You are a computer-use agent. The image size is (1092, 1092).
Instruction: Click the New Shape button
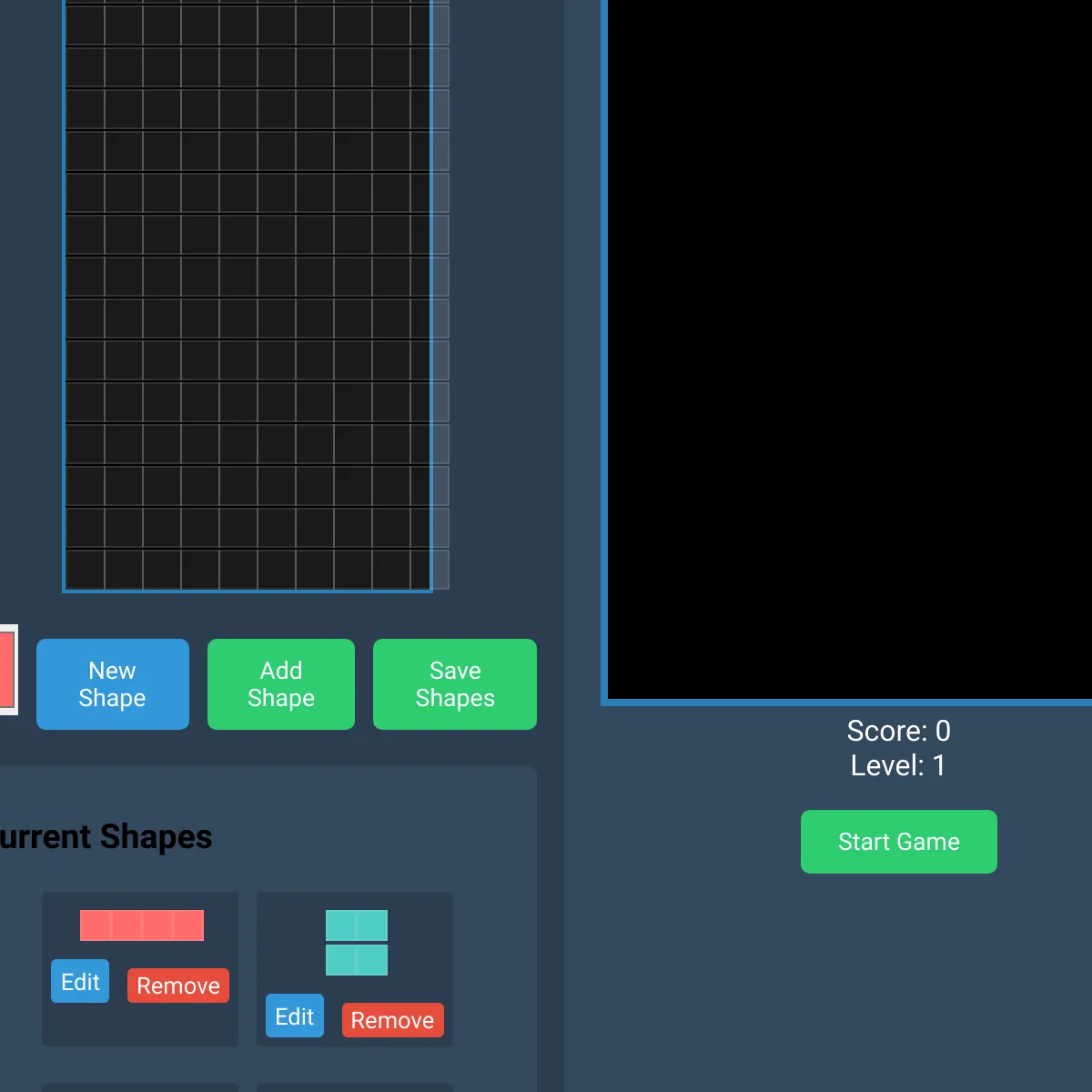point(113,684)
